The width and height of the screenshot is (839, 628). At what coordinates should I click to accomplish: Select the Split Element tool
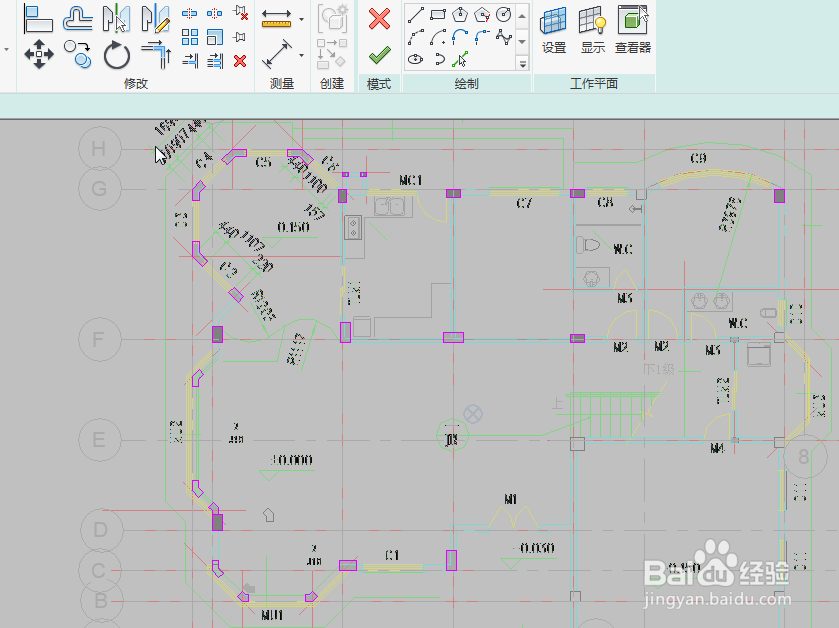pyautogui.click(x=189, y=13)
